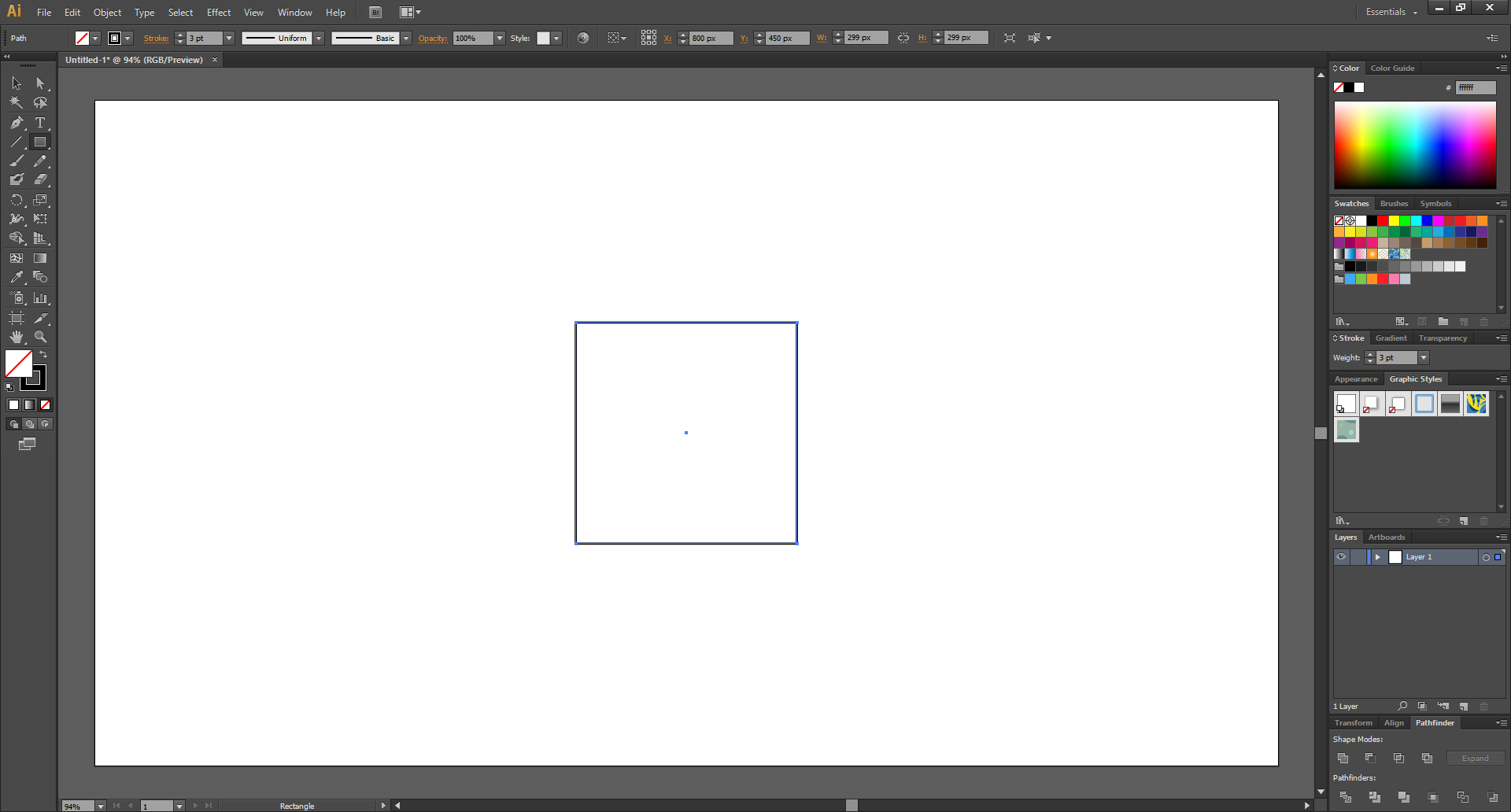Select the Artboard tool
Image resolution: width=1511 pixels, height=812 pixels.
[x=17, y=318]
